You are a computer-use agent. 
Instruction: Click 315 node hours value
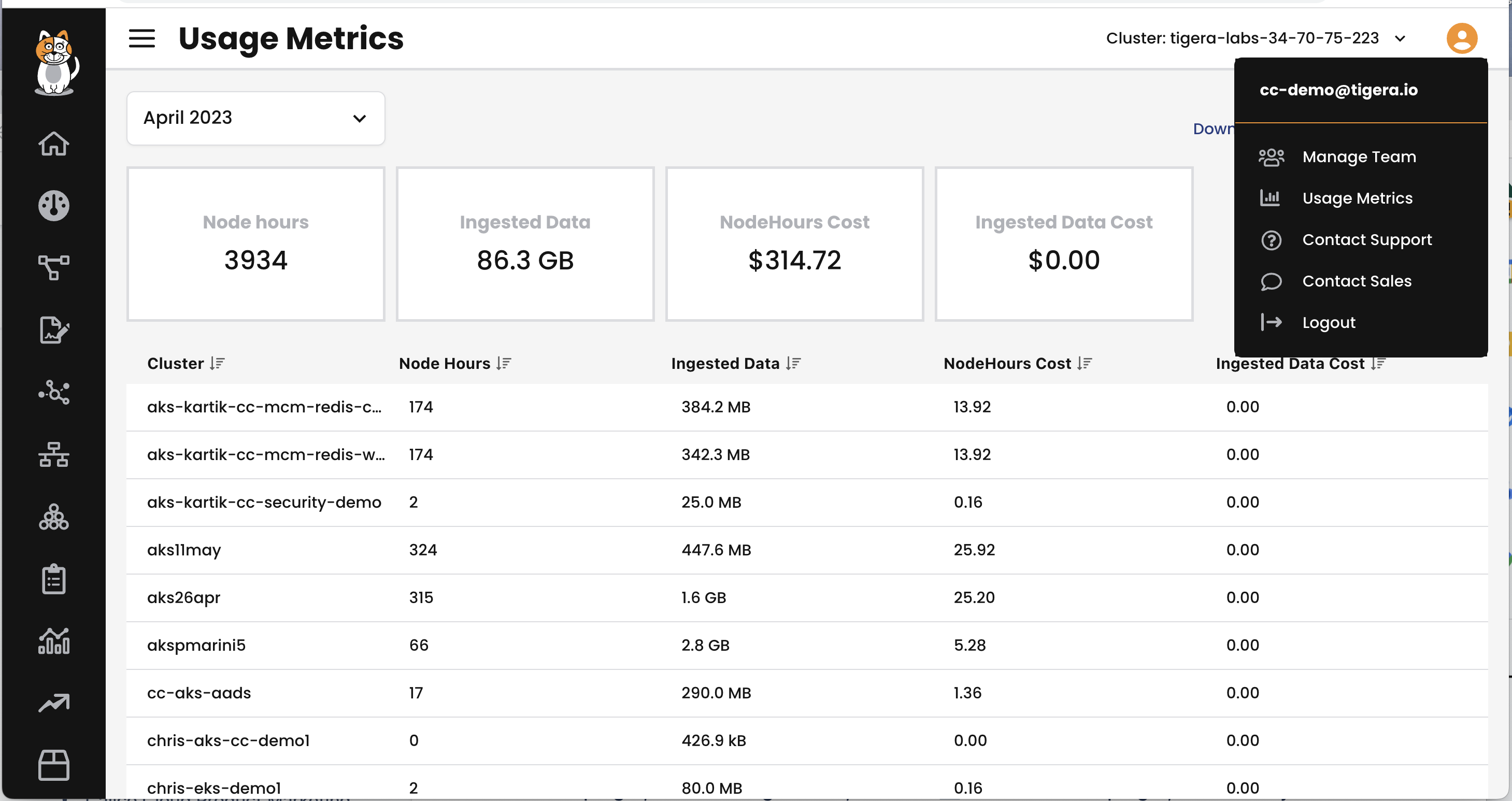421,598
